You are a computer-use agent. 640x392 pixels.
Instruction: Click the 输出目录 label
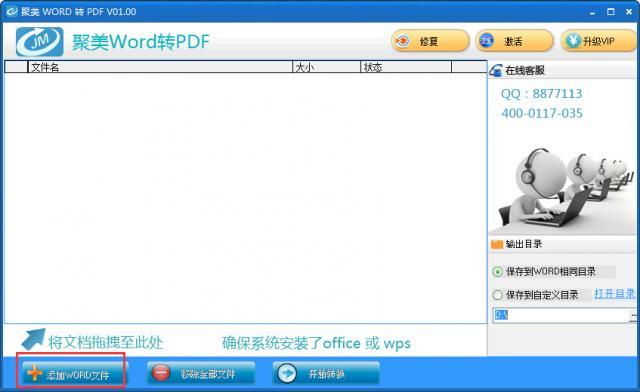524,244
